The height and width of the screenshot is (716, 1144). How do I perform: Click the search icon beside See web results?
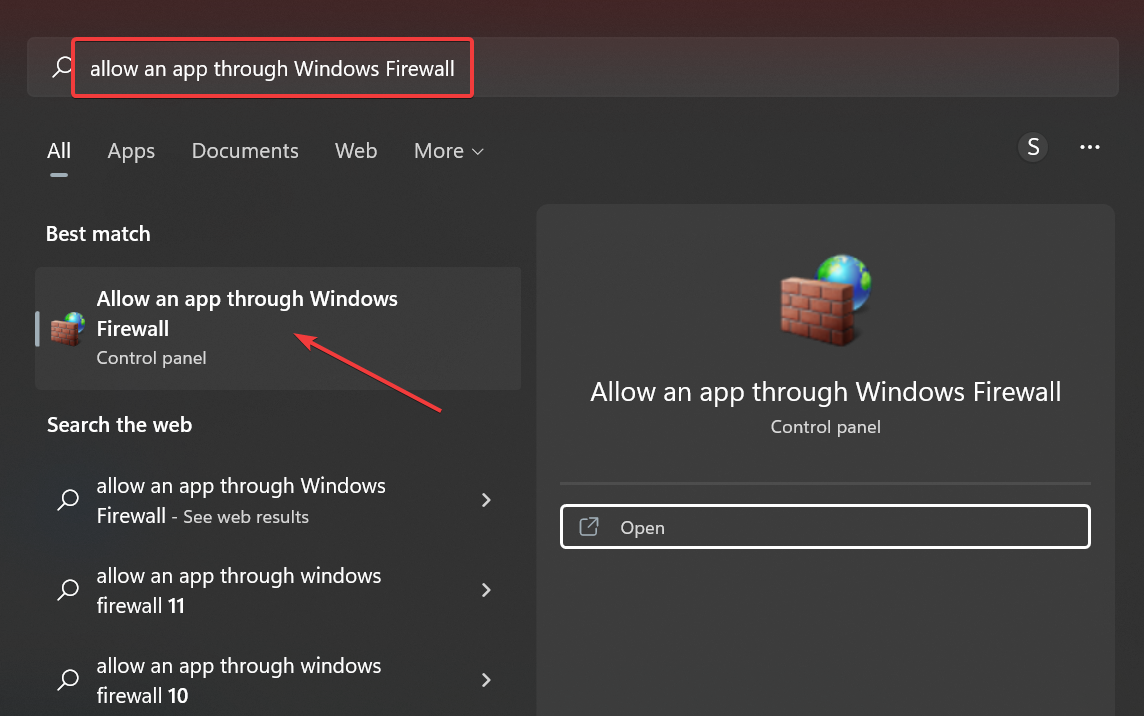point(68,500)
